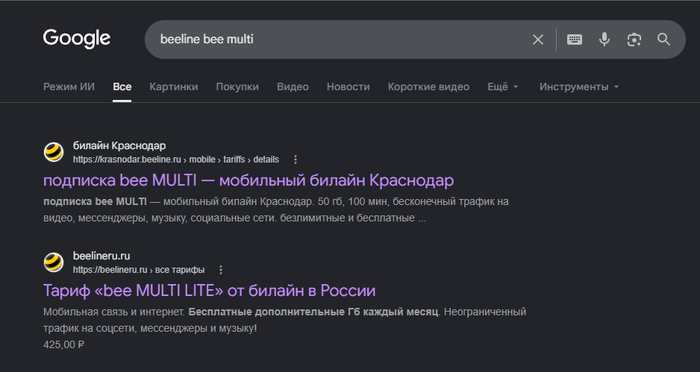Expand the Ещё dropdown menu

pyautogui.click(x=503, y=87)
